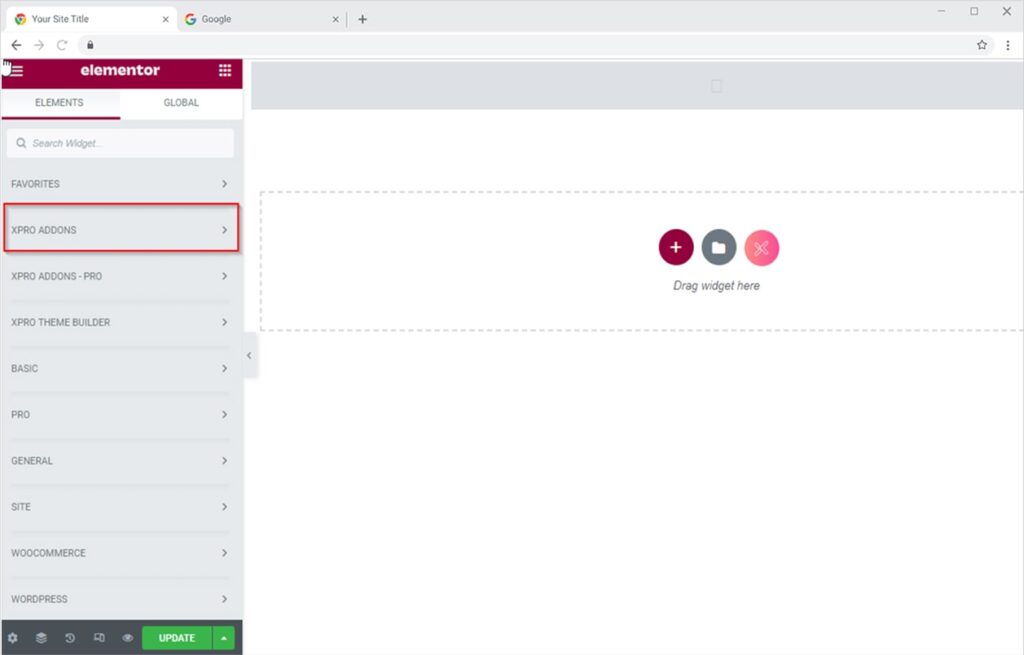Switch to the Global tab
This screenshot has height=655, width=1024.
coord(181,103)
